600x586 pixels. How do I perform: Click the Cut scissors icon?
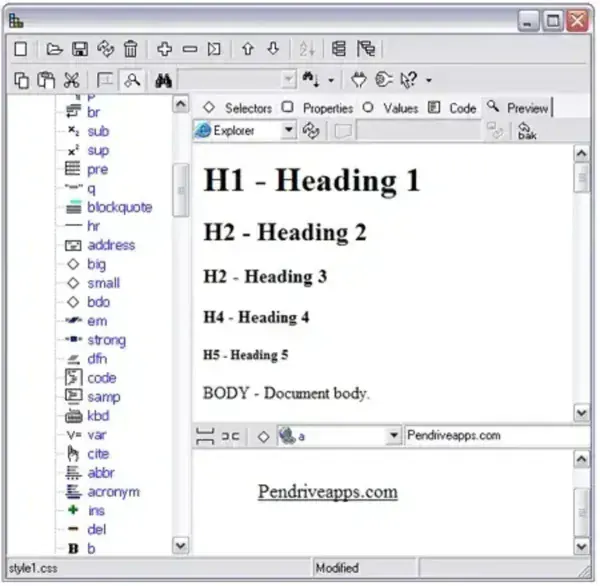pyautogui.click(x=72, y=80)
